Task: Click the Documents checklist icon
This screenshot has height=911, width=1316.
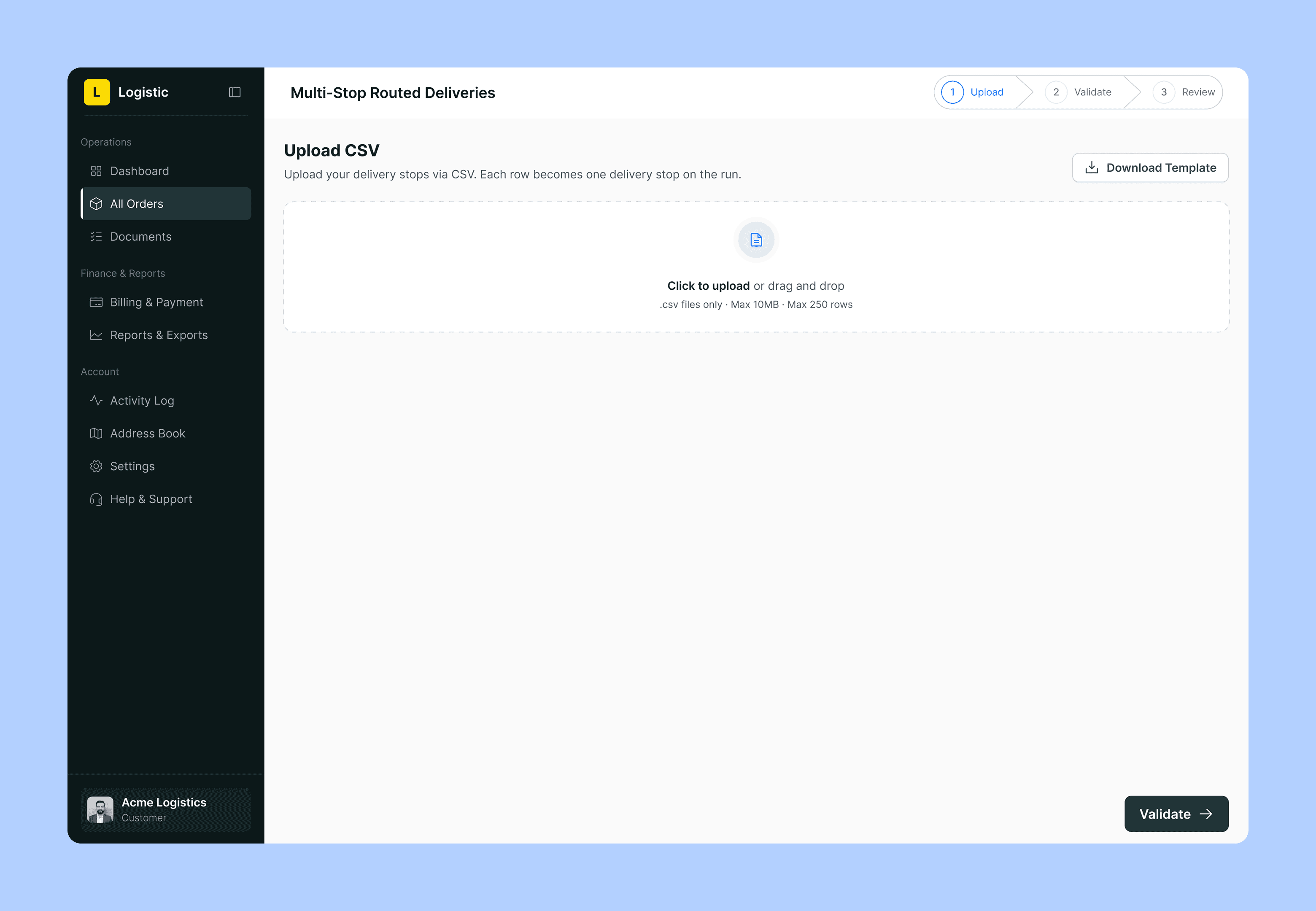Action: coord(96,237)
